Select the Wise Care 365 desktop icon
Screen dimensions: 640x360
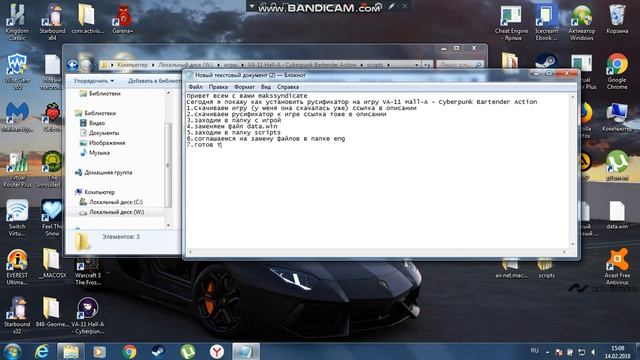(x=17, y=71)
